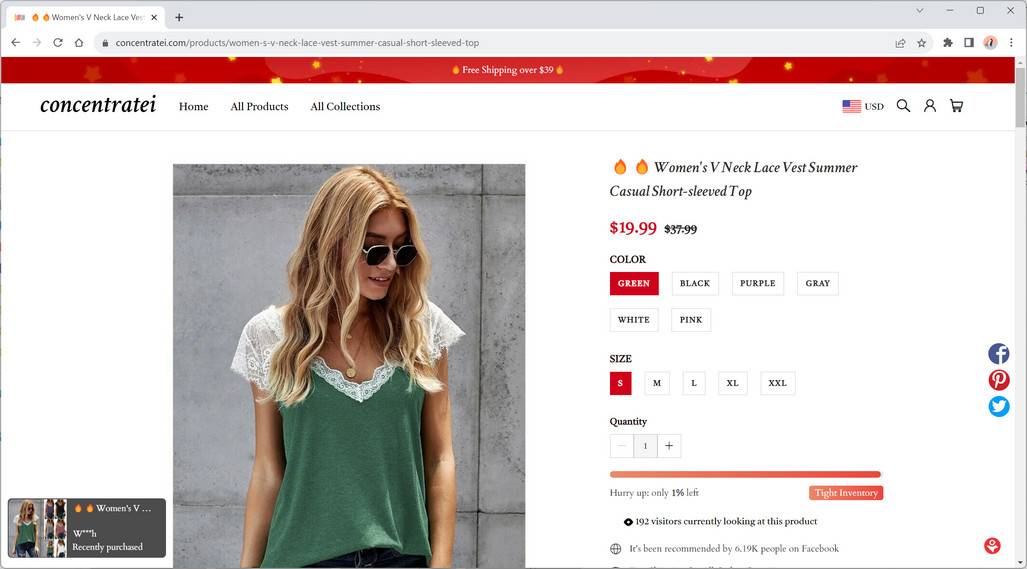Click the address bar URL
The height and width of the screenshot is (569, 1027).
[297, 43]
